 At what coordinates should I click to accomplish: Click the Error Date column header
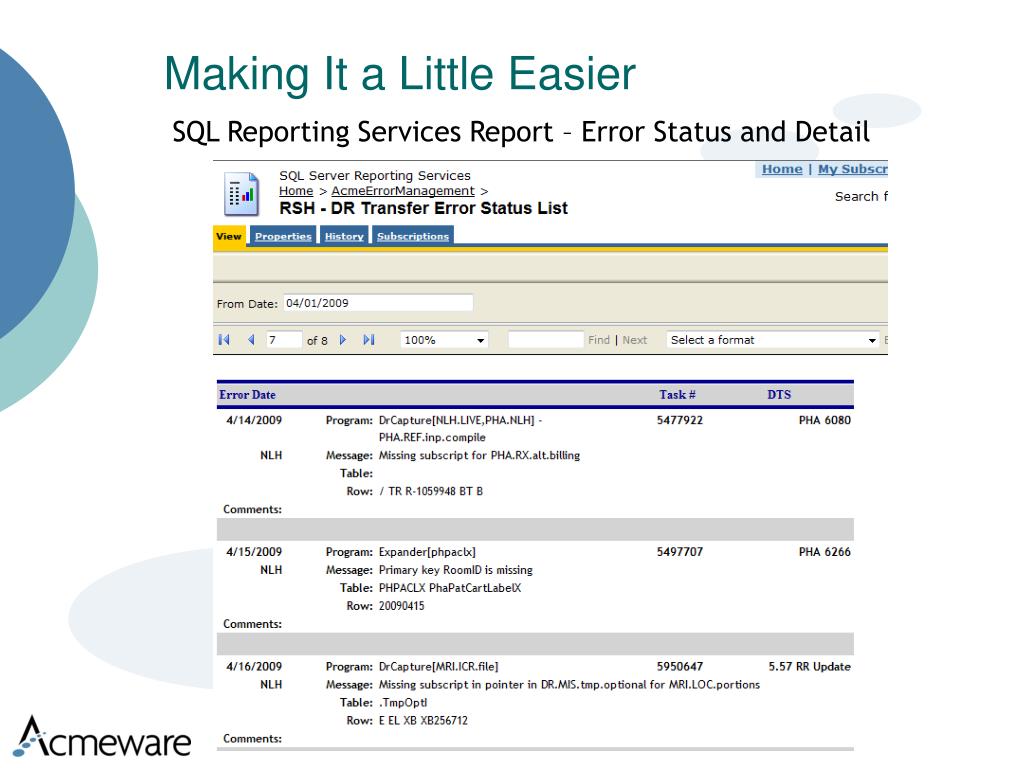point(247,394)
